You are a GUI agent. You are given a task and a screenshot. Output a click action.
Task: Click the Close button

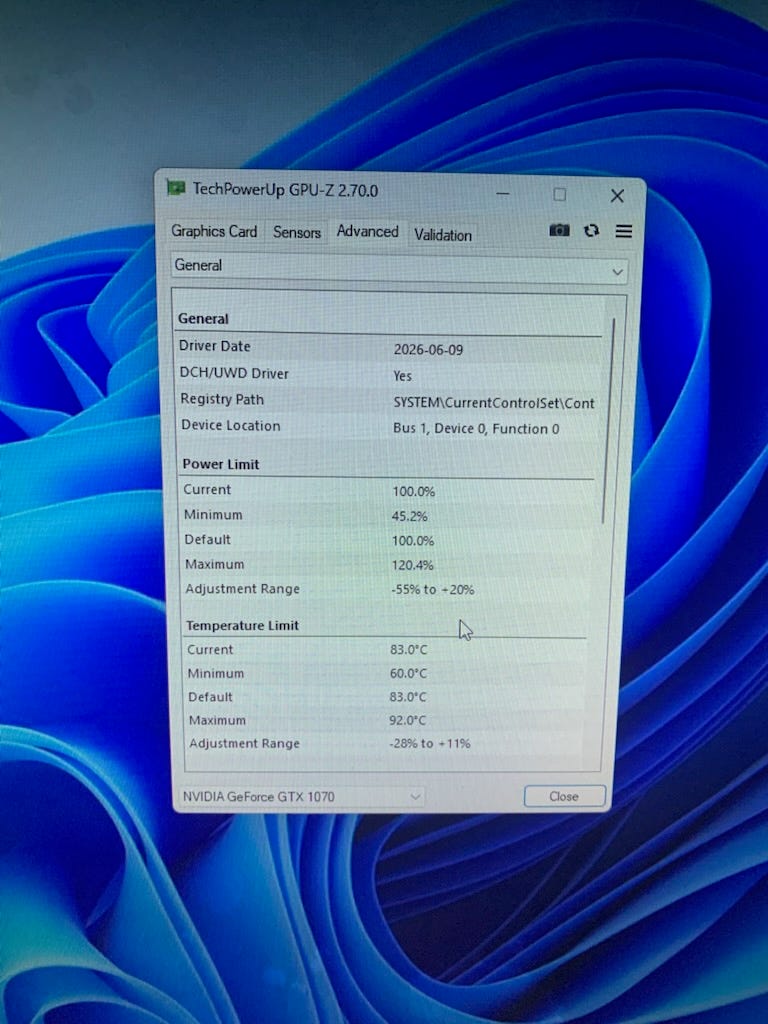coord(564,796)
